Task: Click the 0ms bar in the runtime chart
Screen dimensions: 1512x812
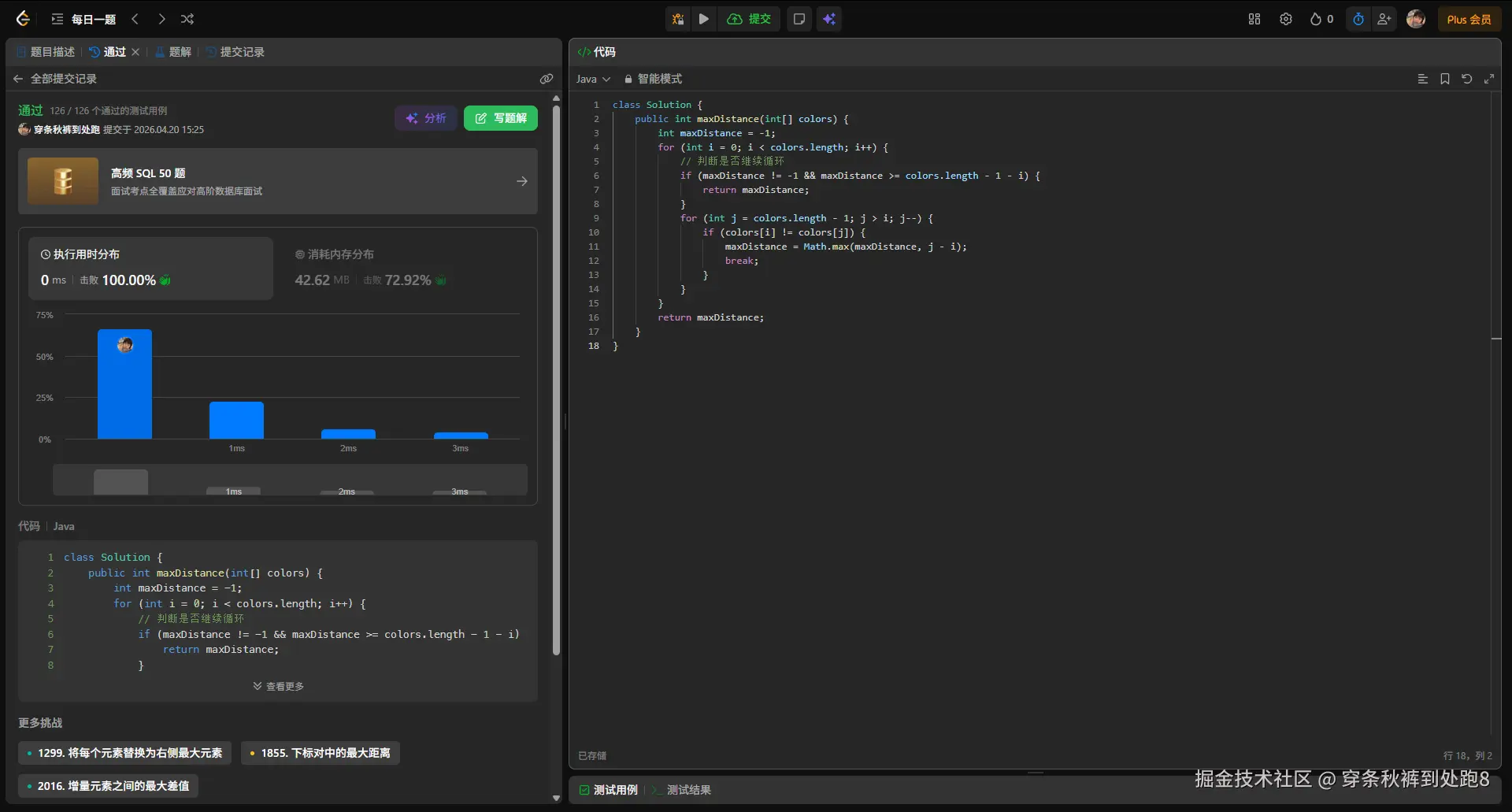Action: pyautogui.click(x=124, y=384)
